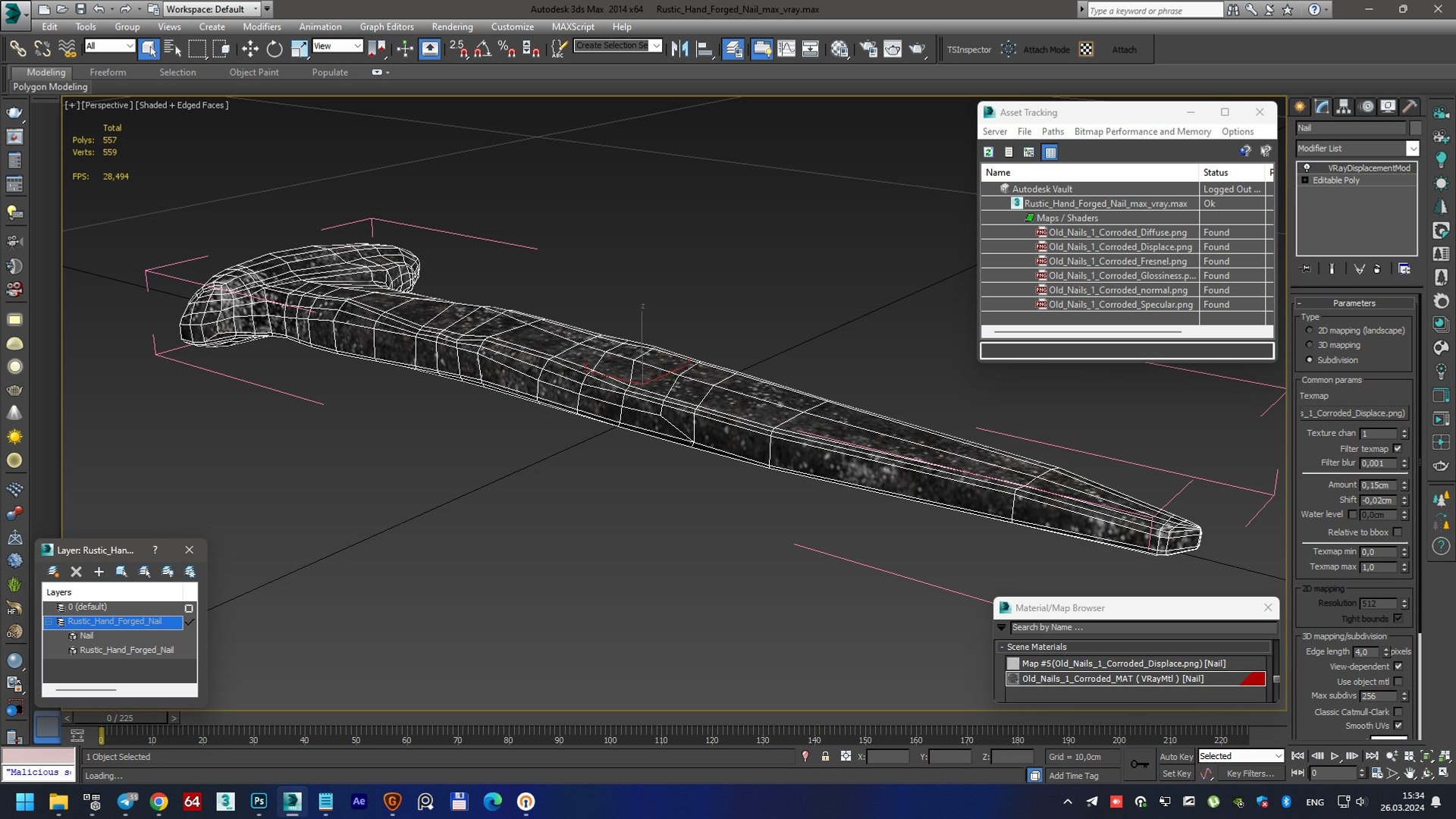Viewport: 1456px width, 819px height.
Task: Open Paths menu in Asset Tracking
Action: [1053, 131]
